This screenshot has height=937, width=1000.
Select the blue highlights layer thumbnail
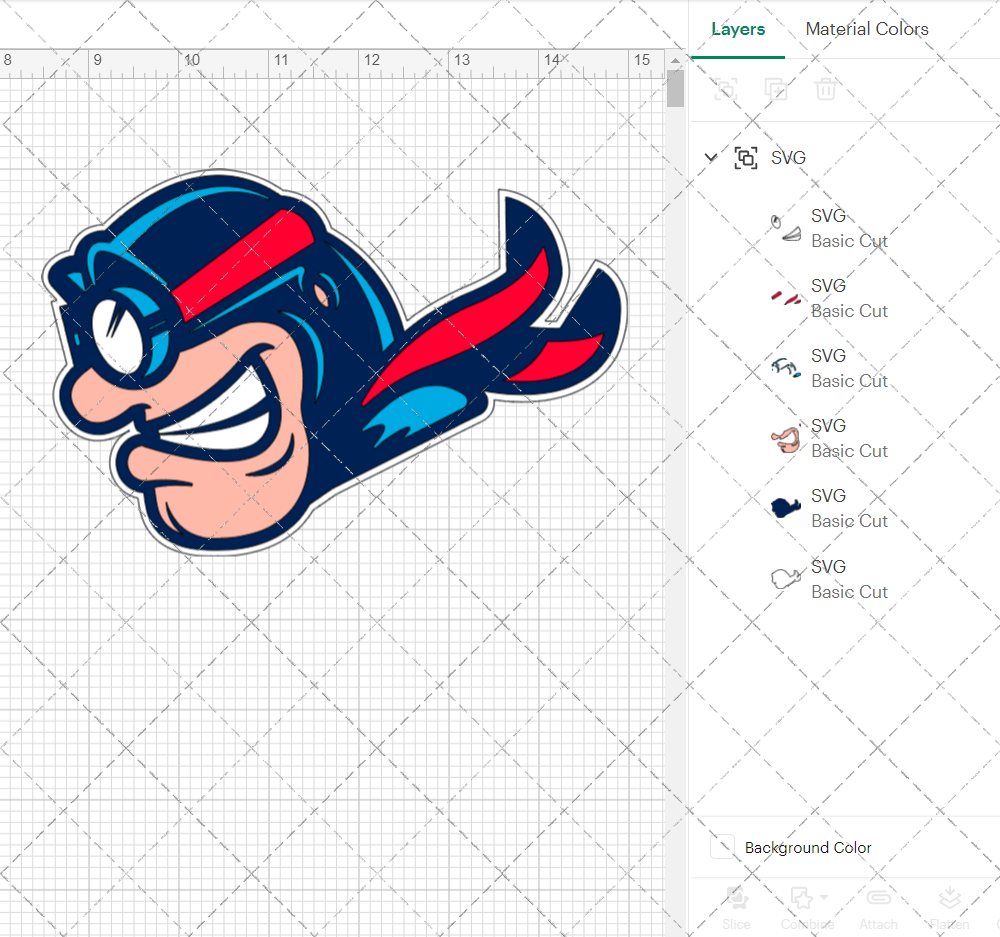pyautogui.click(x=786, y=368)
